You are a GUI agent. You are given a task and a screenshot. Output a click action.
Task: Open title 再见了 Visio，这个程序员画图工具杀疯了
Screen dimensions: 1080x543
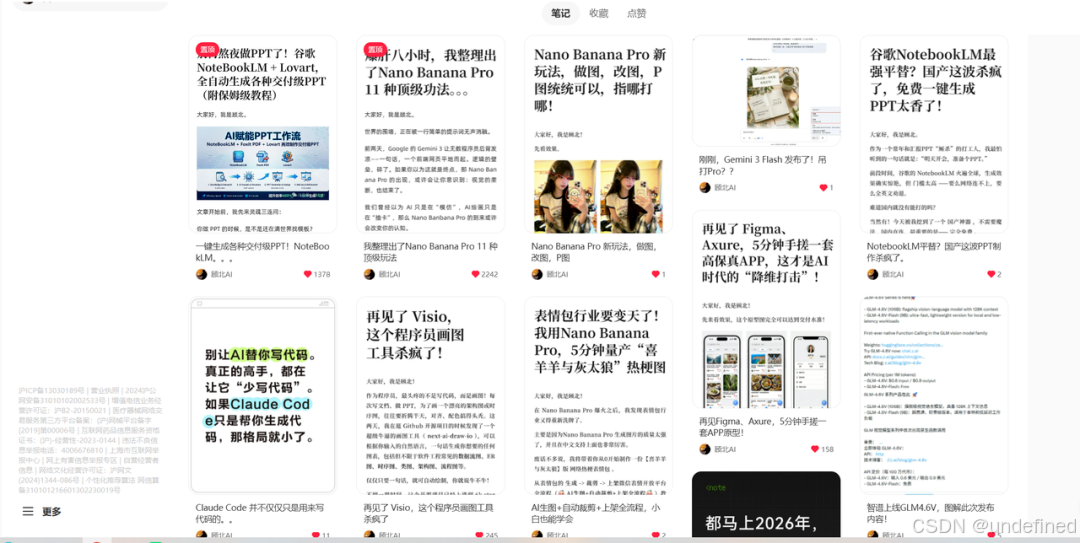coord(428,513)
